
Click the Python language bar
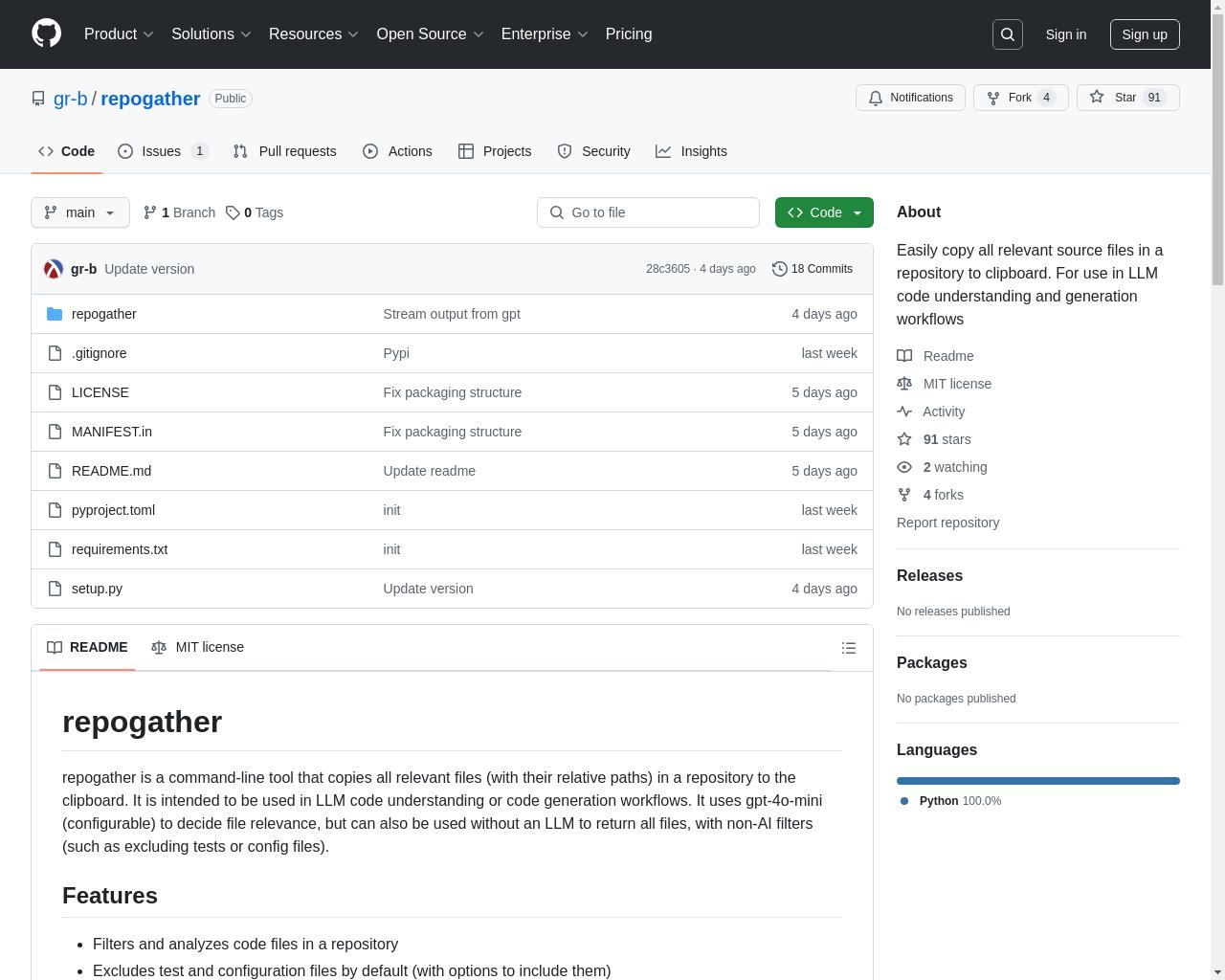(x=1038, y=781)
